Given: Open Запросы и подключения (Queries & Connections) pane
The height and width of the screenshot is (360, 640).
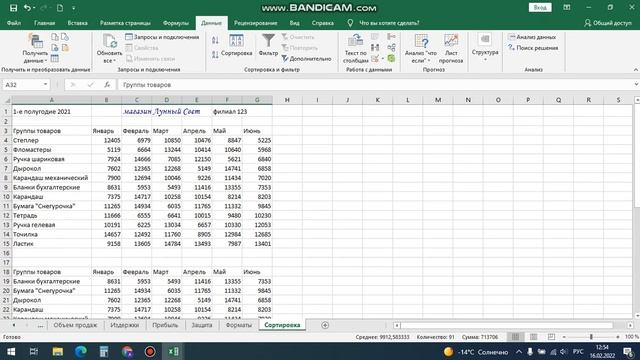Looking at the screenshot, I should (x=162, y=37).
